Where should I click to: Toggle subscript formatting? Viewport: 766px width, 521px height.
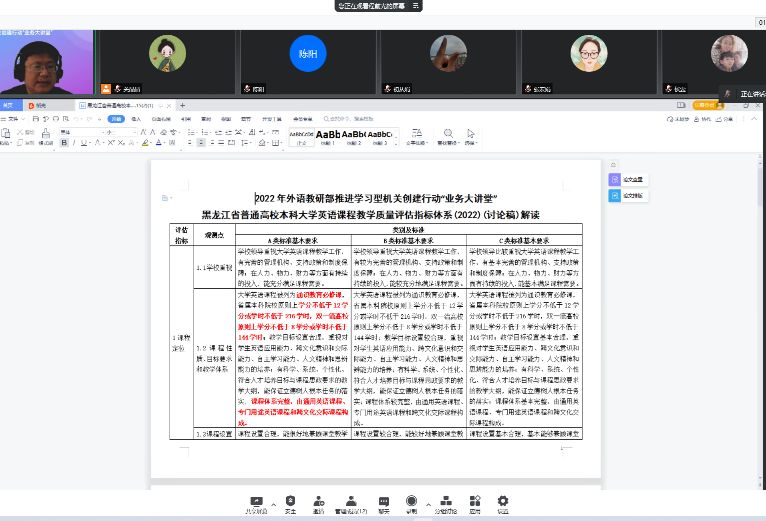click(x=121, y=143)
